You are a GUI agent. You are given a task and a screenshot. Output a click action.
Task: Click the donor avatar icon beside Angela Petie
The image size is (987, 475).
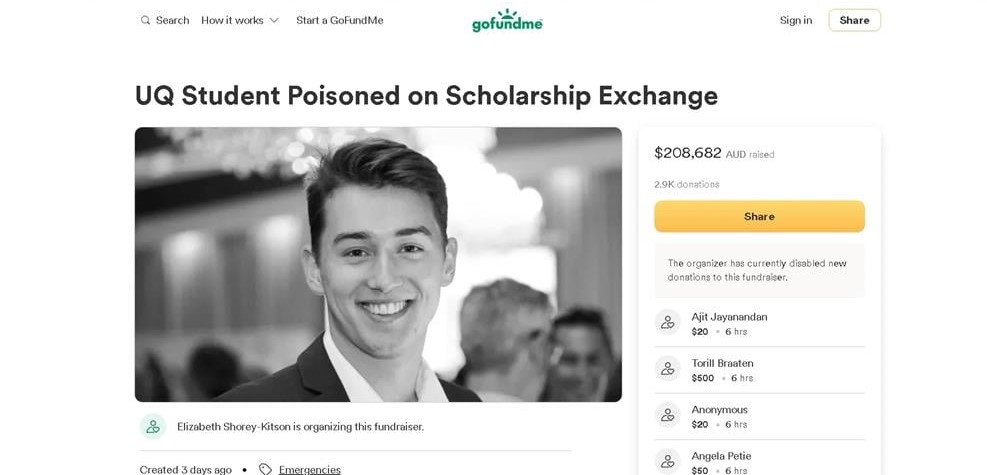point(667,461)
